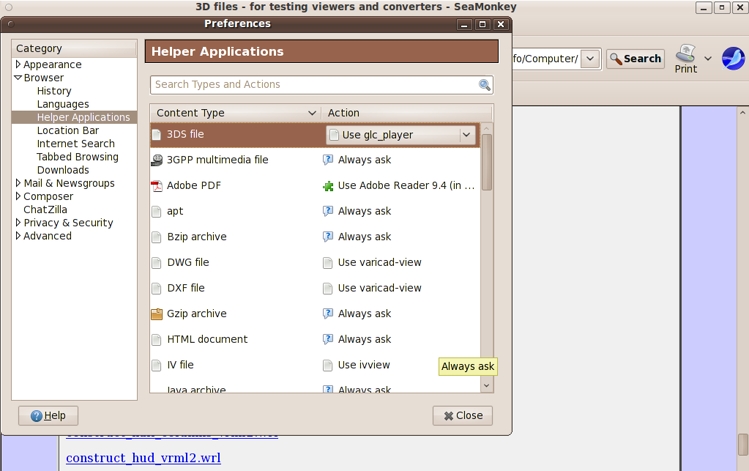Click the Help button
Screen dimensions: 749x471
pos(48,415)
